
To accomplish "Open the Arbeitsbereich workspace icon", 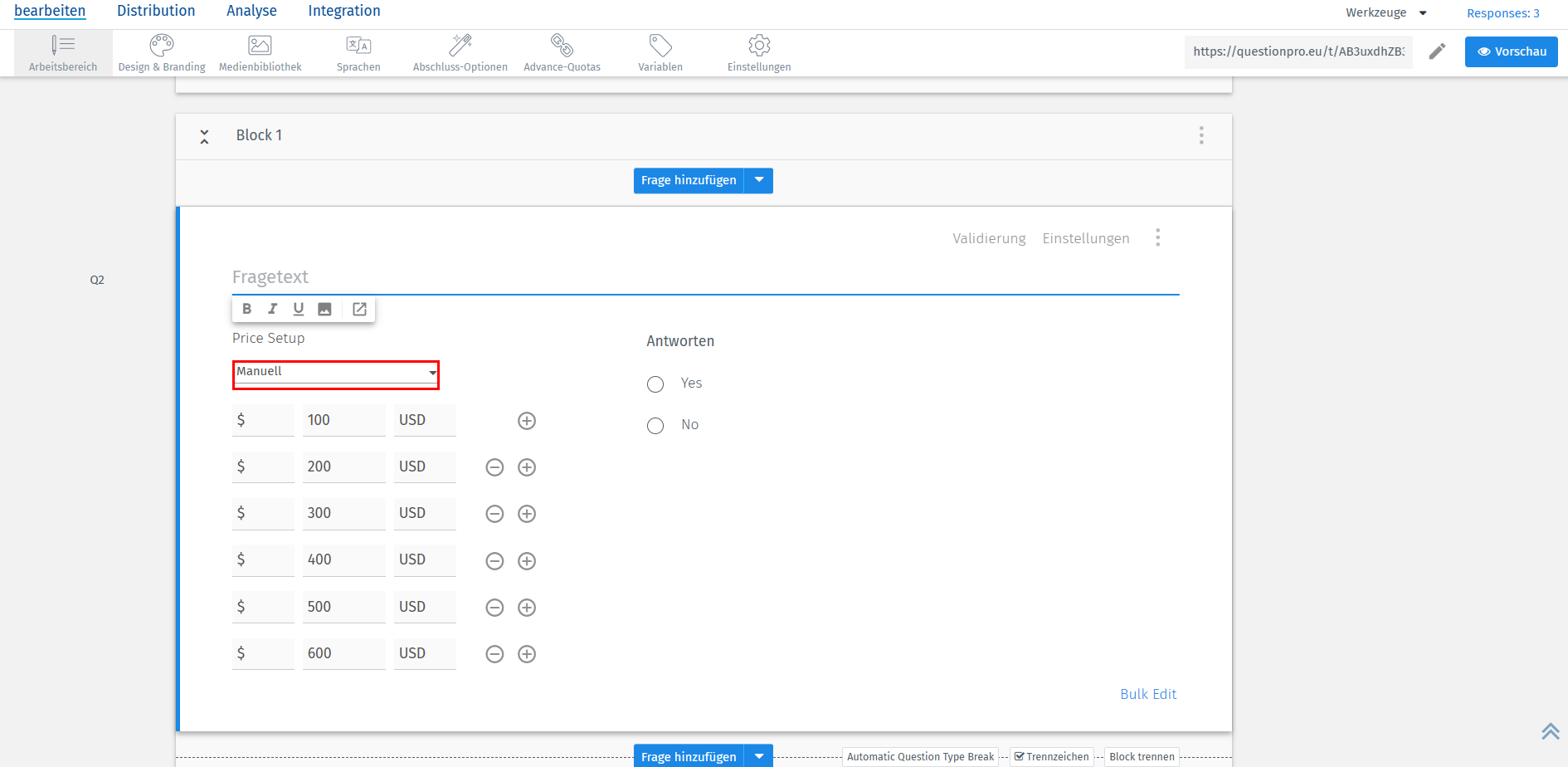I will [63, 53].
